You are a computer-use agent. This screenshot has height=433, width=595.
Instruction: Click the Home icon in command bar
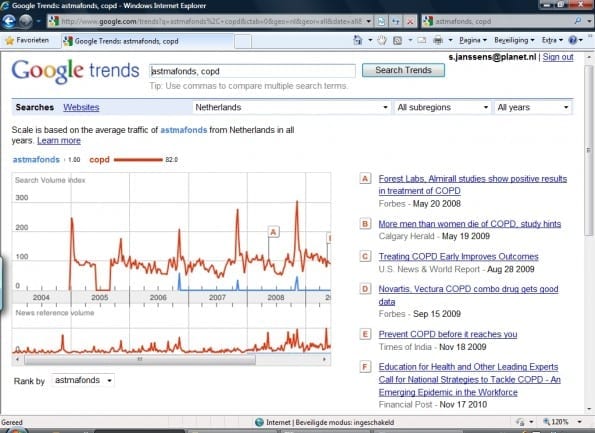(x=357, y=40)
